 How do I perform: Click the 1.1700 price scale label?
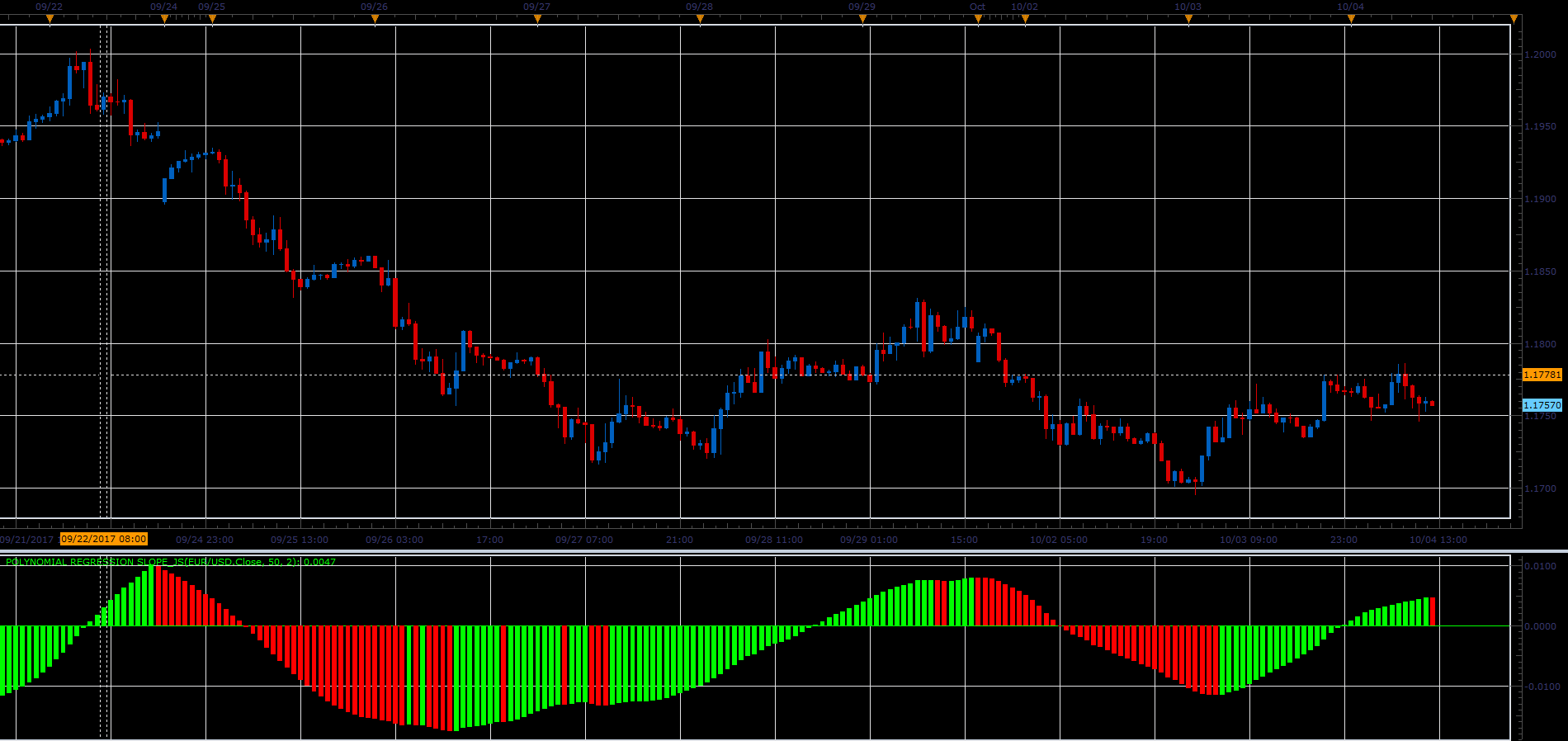pos(1541,488)
